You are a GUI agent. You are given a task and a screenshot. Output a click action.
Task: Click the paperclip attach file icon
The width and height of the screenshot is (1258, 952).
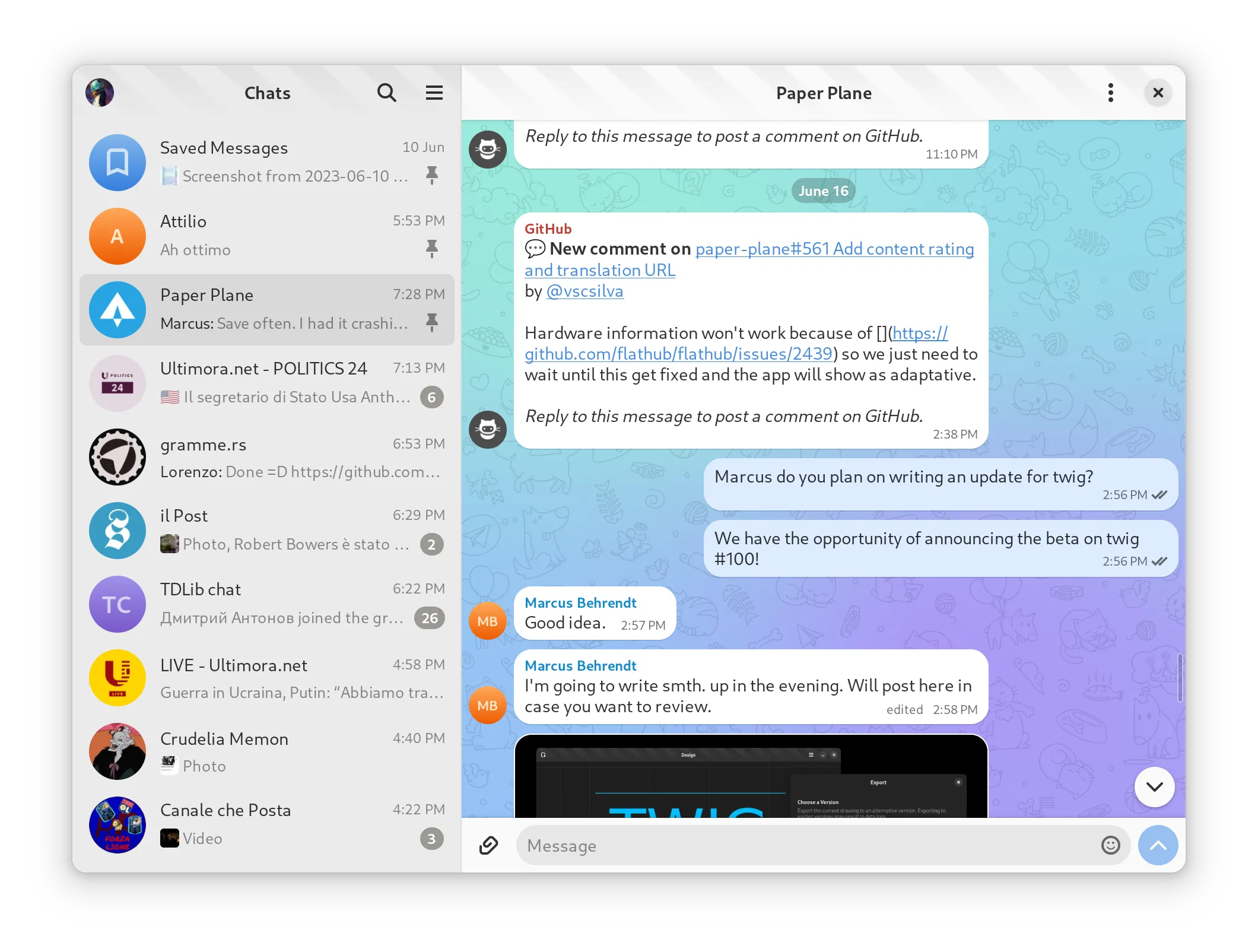488,845
